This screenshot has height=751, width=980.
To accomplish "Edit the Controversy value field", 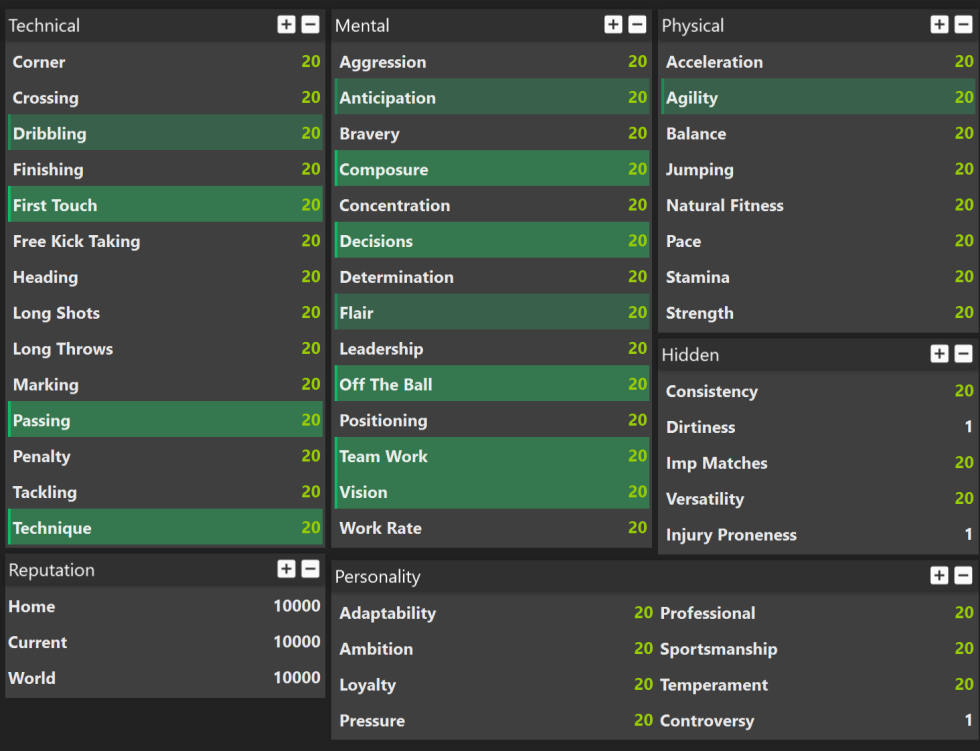I will coord(968,720).
